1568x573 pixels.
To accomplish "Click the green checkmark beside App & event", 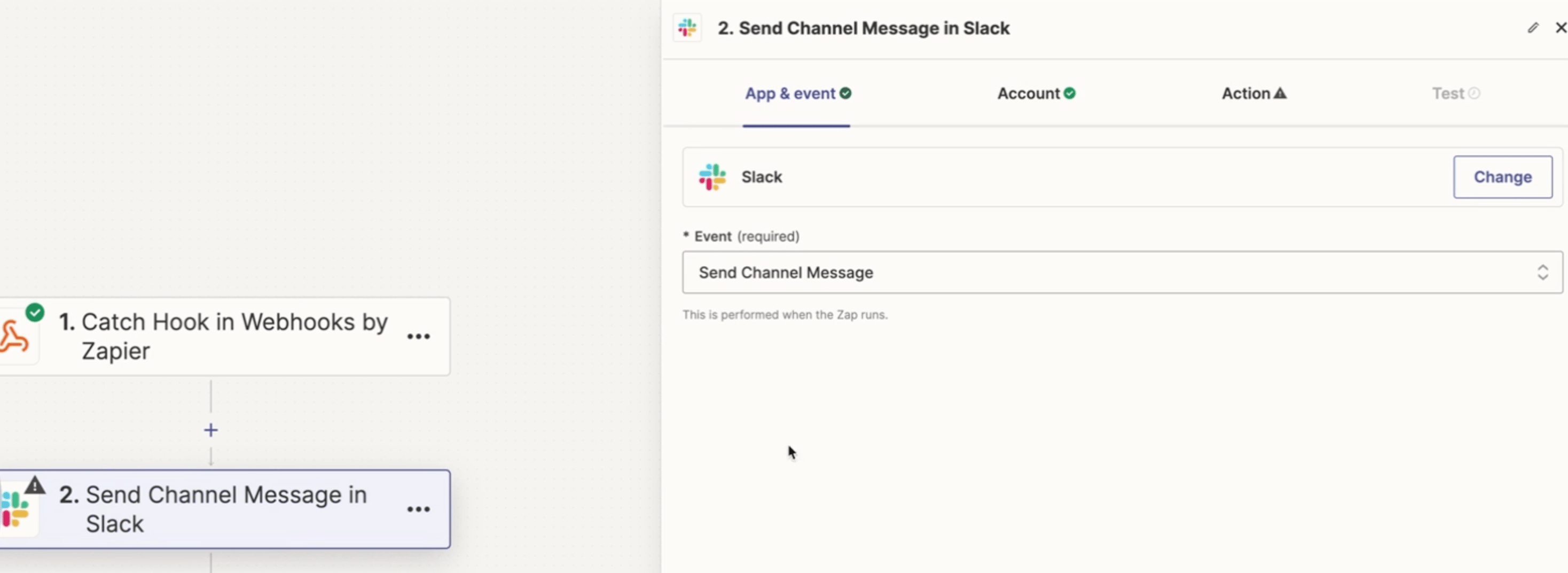I will click(845, 93).
